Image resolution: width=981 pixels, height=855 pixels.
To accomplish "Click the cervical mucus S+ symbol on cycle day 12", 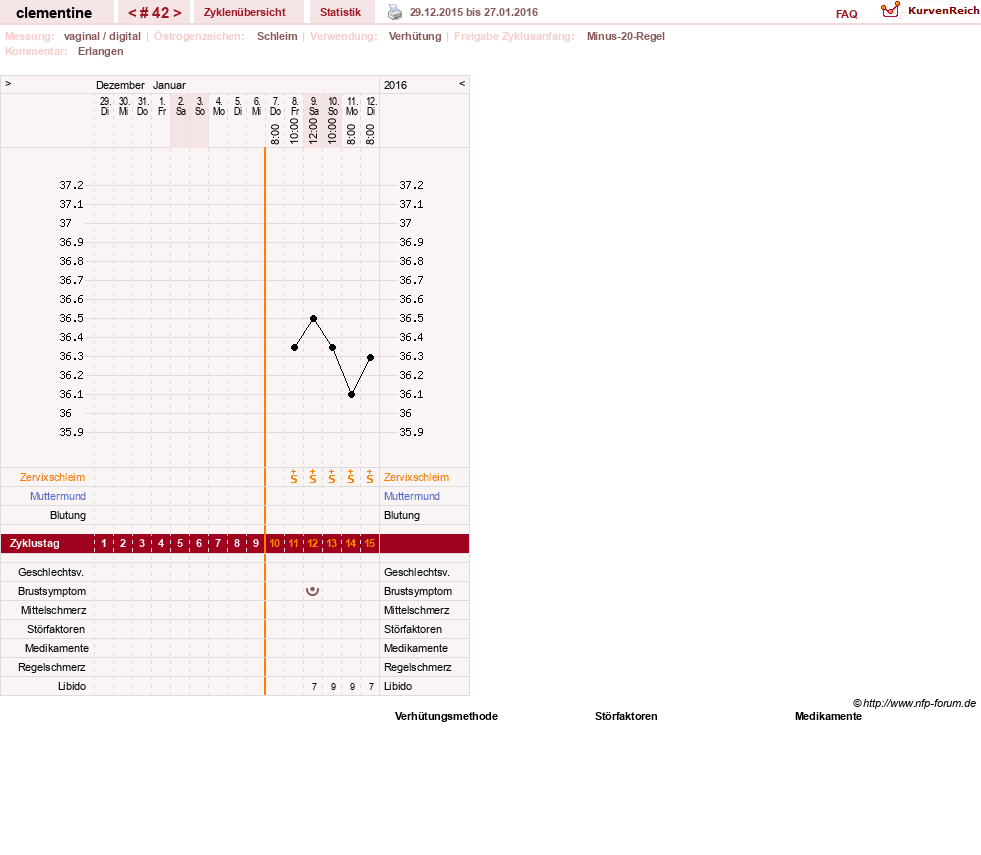I will [x=312, y=477].
